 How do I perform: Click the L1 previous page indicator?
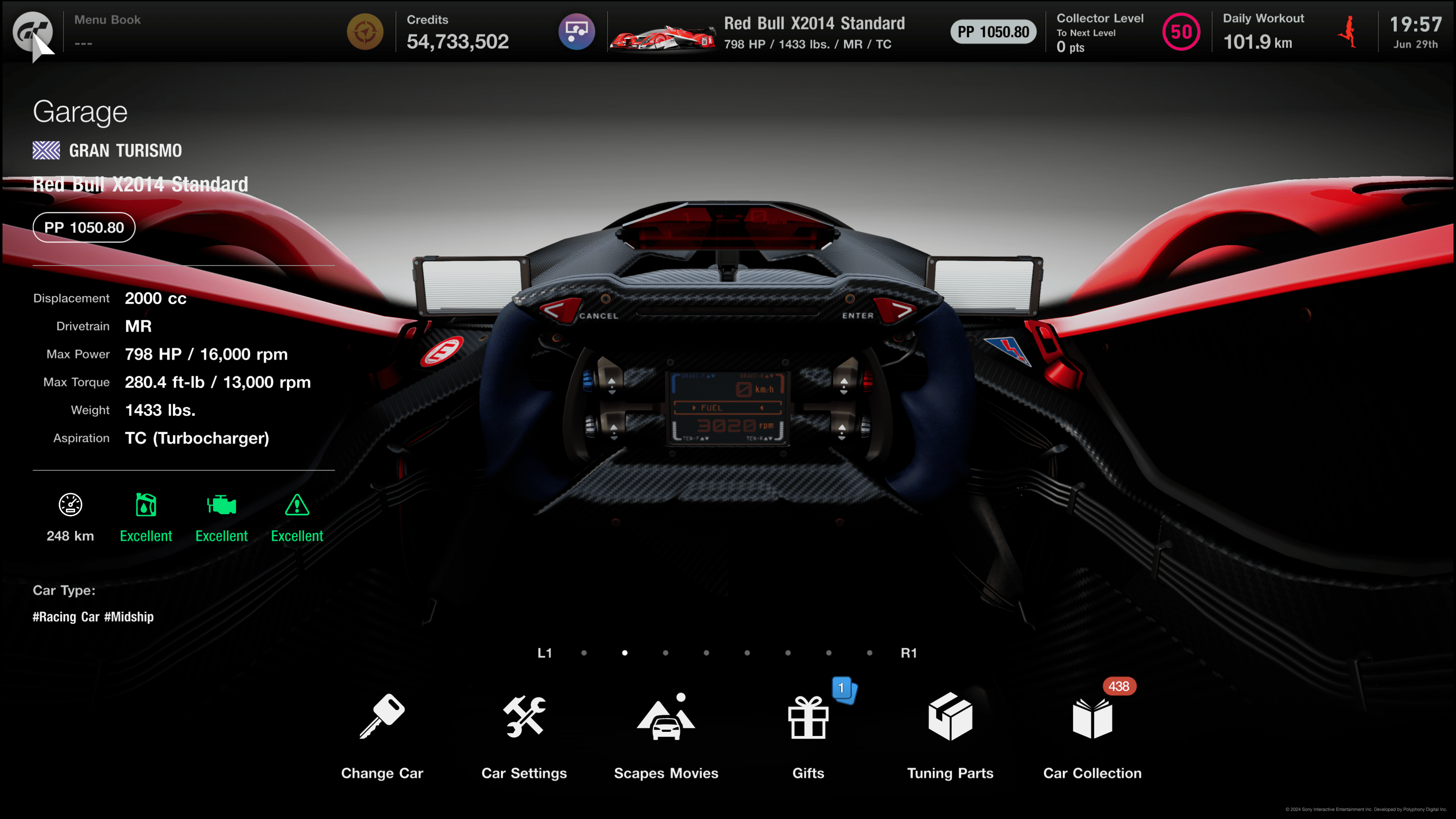(544, 653)
